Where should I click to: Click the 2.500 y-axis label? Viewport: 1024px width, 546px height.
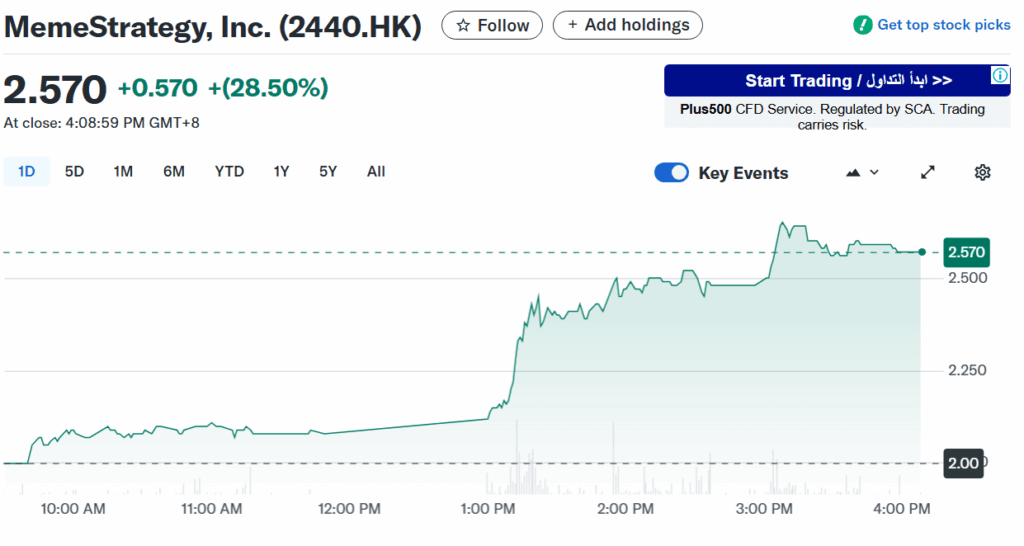coord(968,278)
